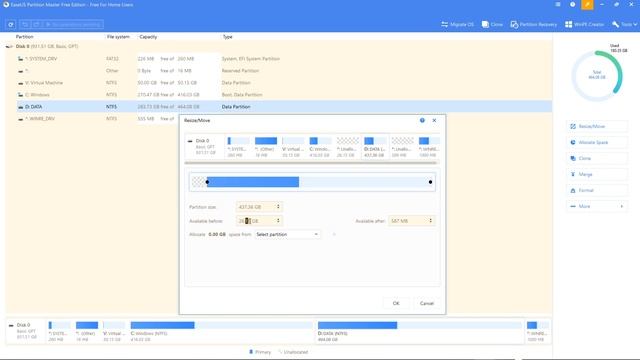Click the Redo arrow in toolbar
Screen dimensions: 640x360
click(36, 24)
